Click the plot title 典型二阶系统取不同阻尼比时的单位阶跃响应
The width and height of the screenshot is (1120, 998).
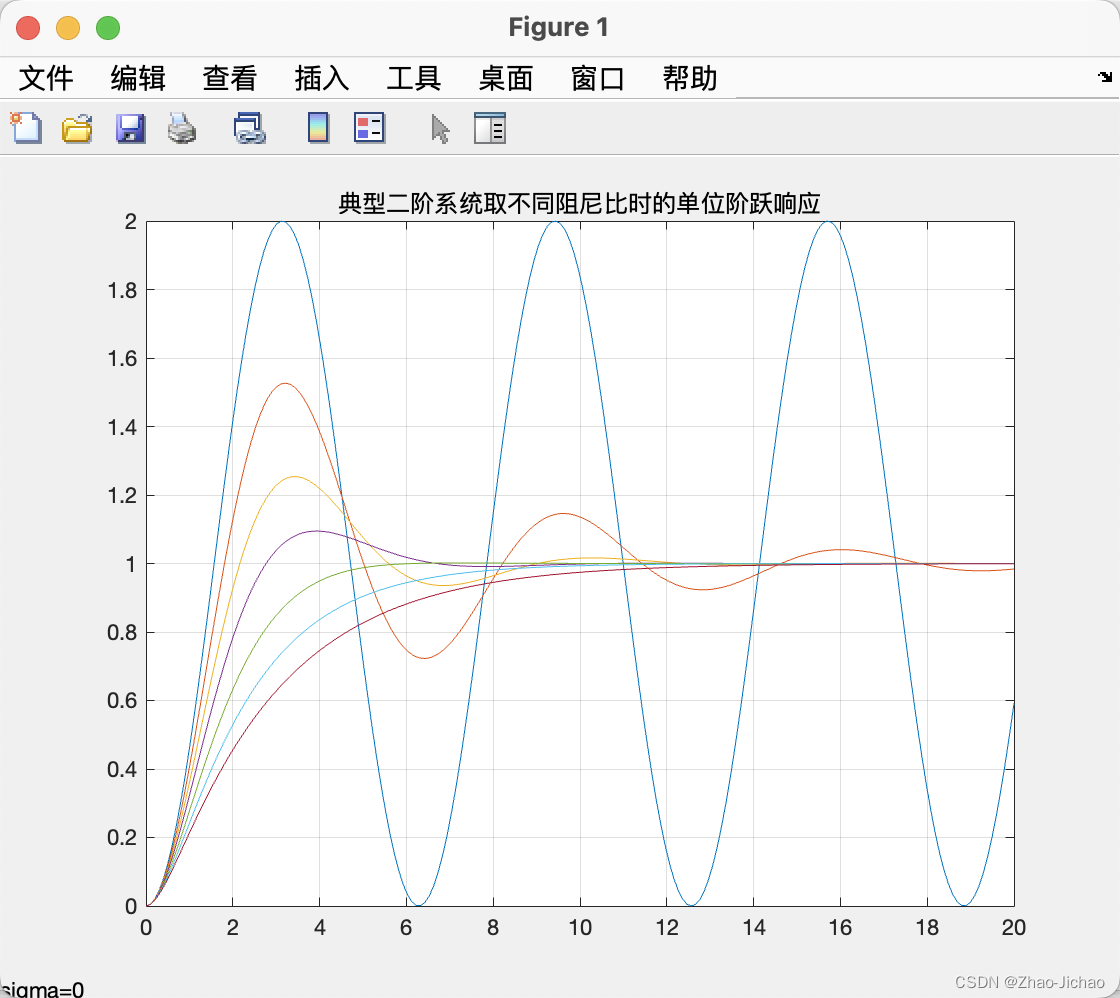click(x=579, y=204)
